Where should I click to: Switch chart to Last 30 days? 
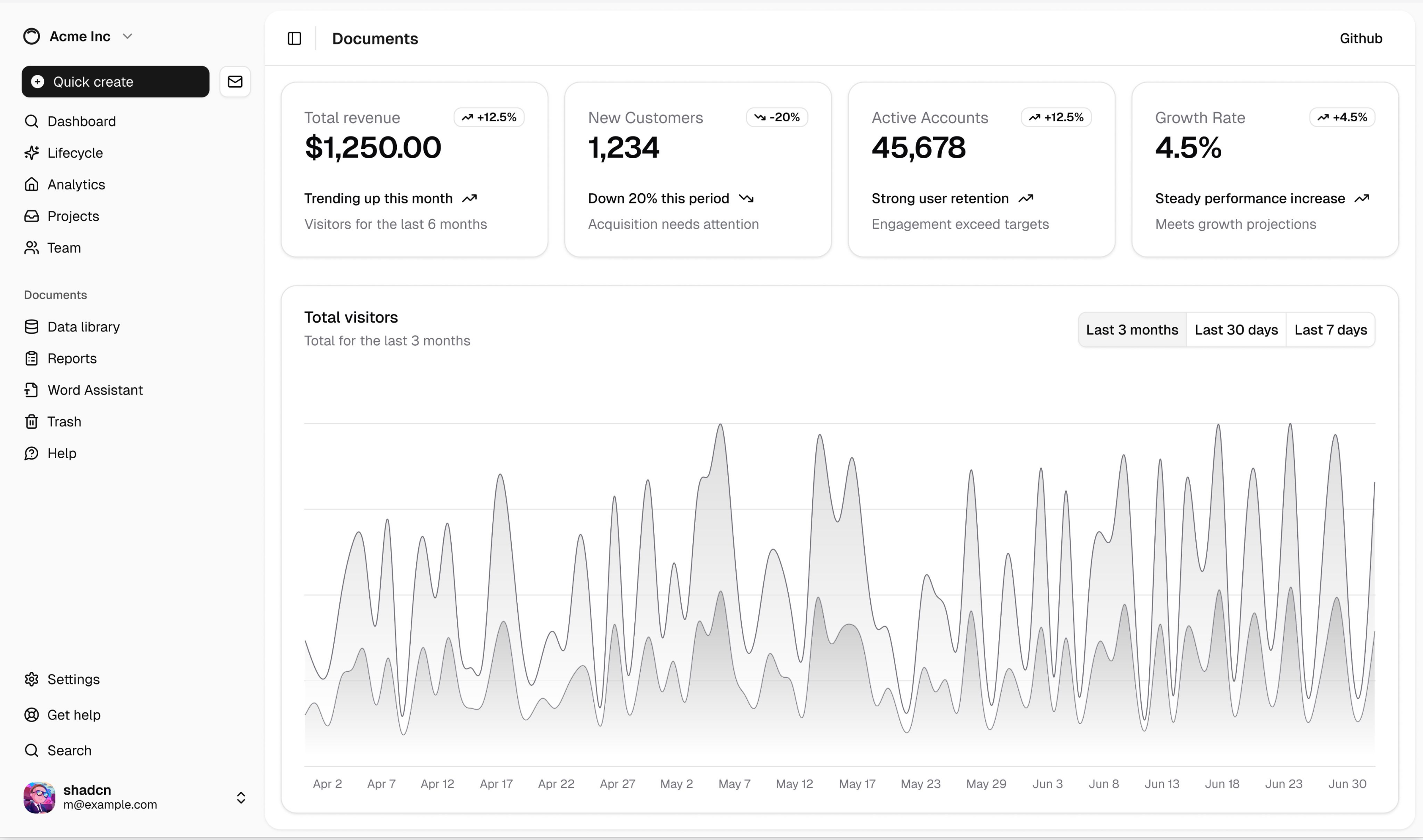1236,329
